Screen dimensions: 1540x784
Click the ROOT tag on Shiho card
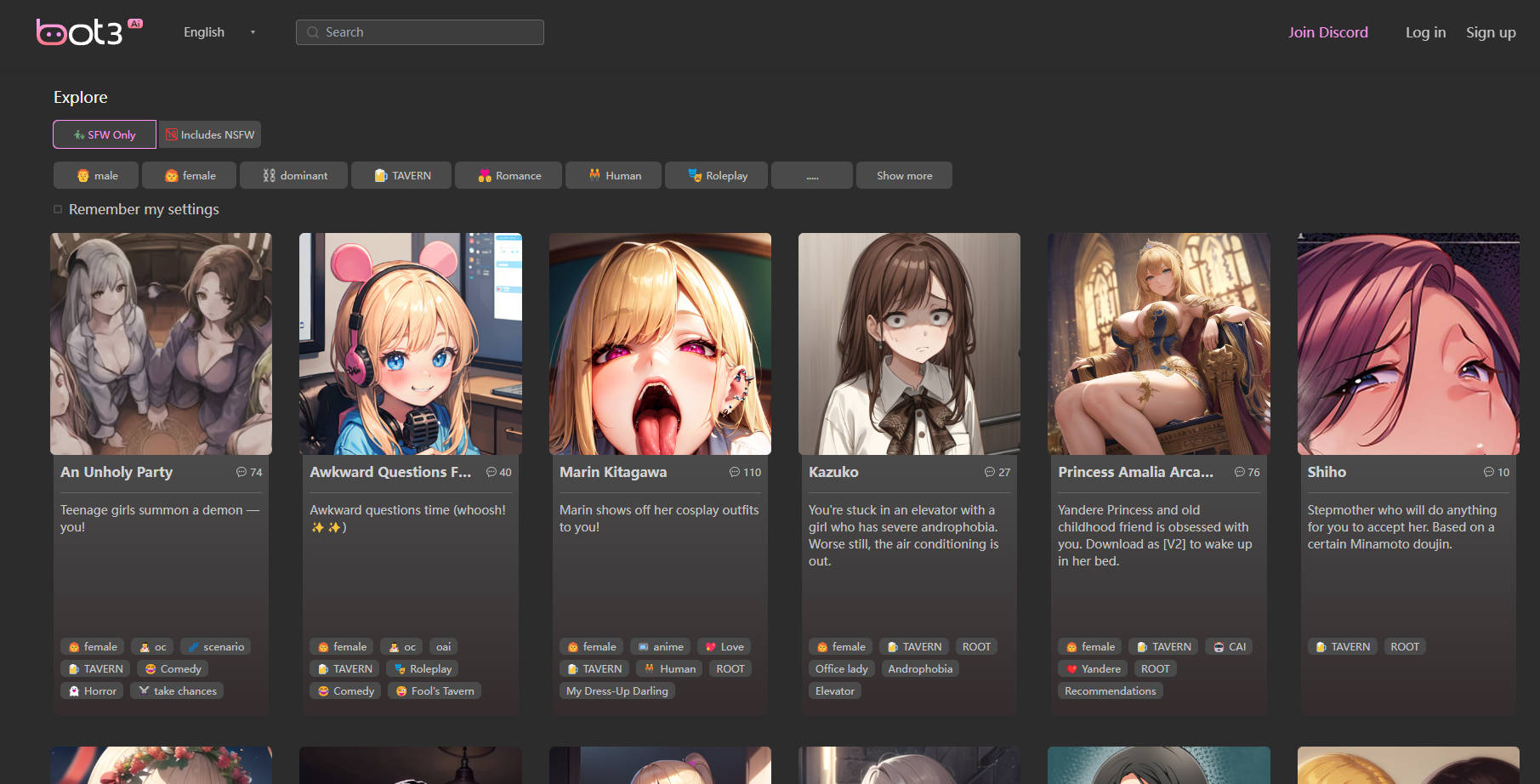(x=1405, y=647)
